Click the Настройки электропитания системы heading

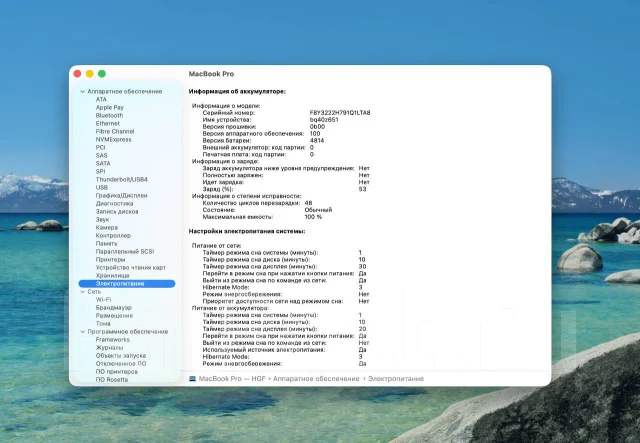coord(247,231)
